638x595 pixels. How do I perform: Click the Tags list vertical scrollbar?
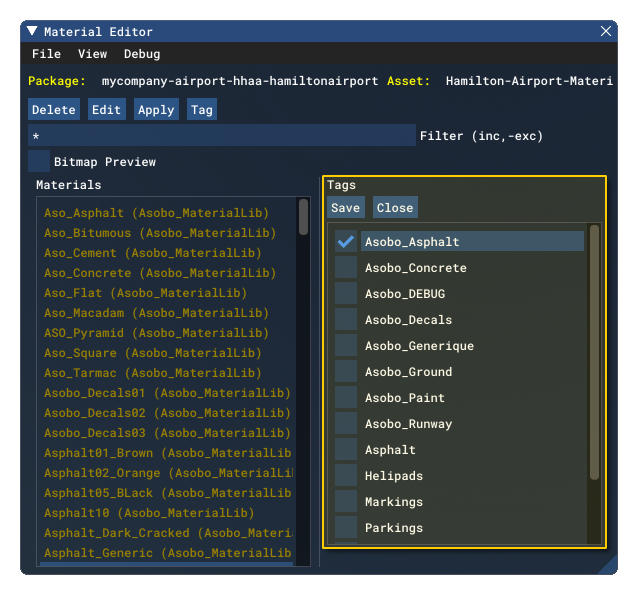595,350
